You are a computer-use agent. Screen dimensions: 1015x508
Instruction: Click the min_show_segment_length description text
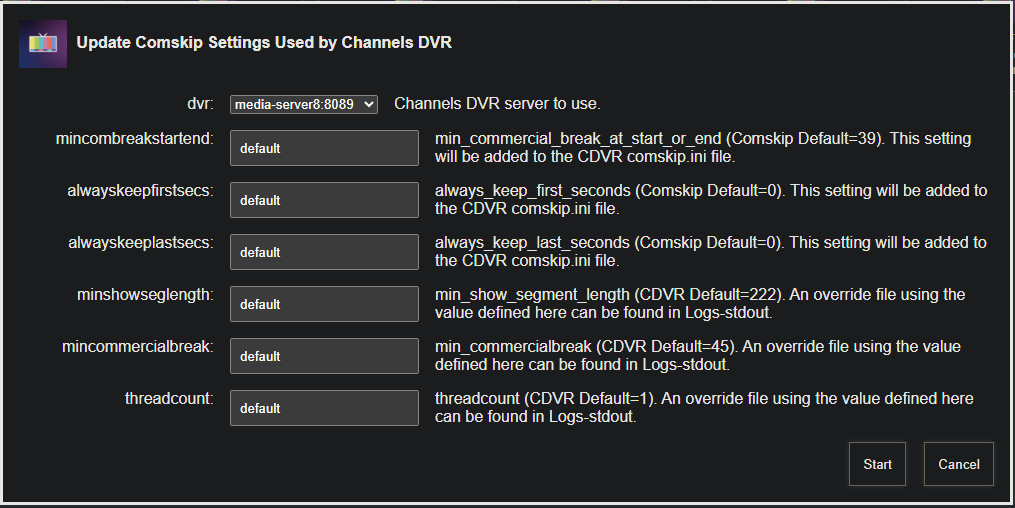(x=700, y=304)
